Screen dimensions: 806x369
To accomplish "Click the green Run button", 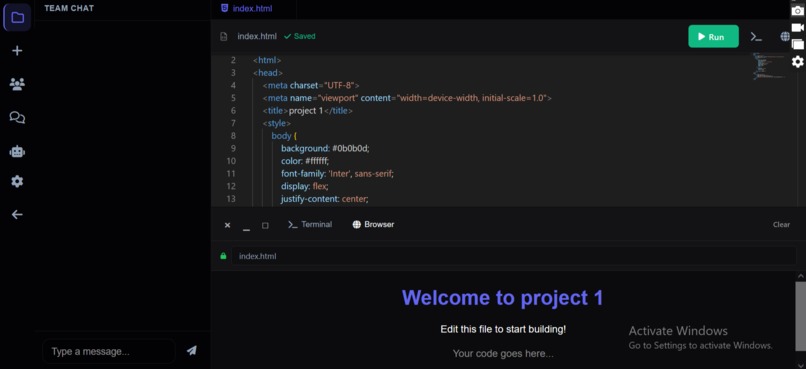I will pos(713,36).
